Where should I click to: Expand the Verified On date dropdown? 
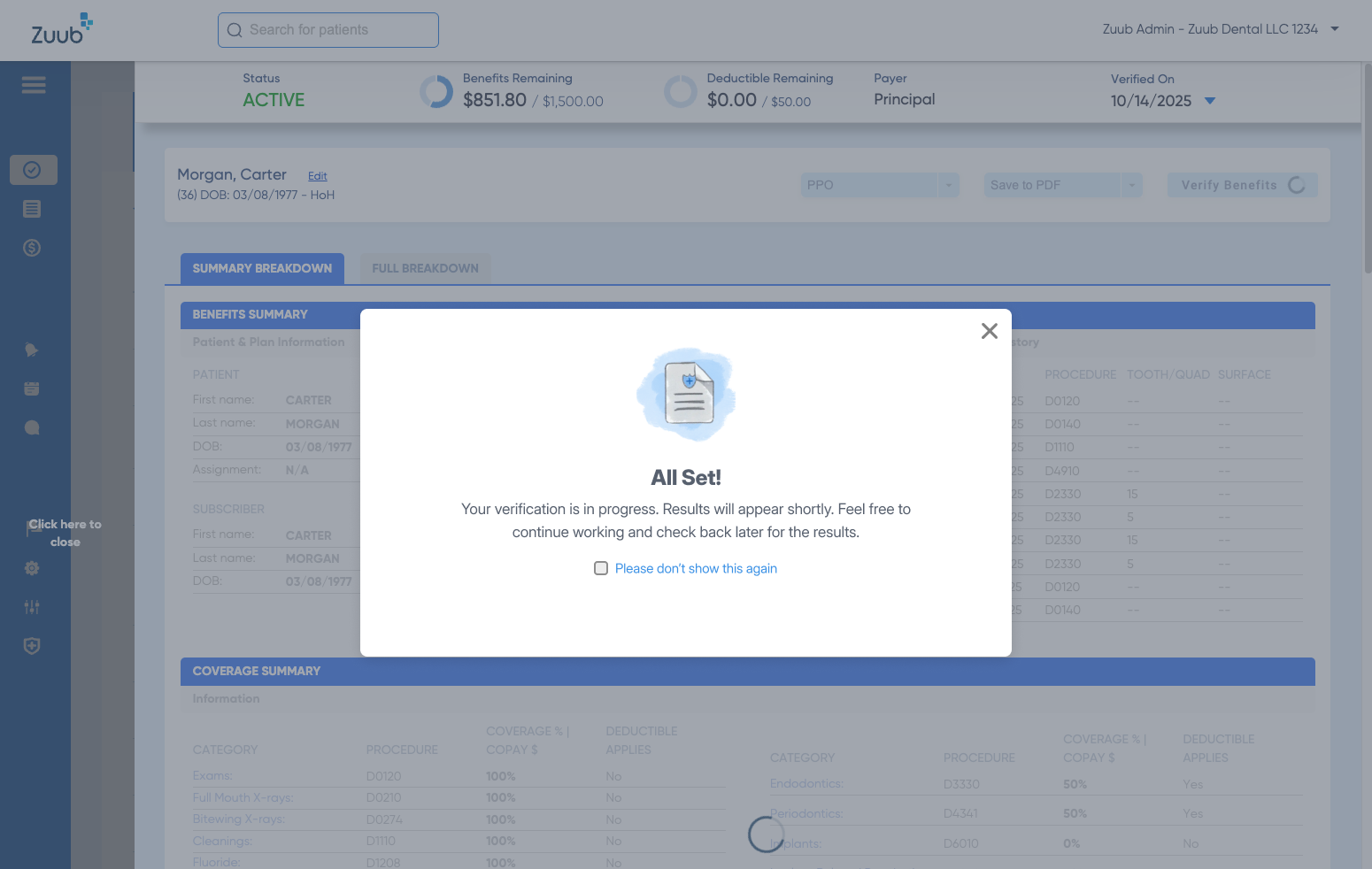click(1210, 101)
